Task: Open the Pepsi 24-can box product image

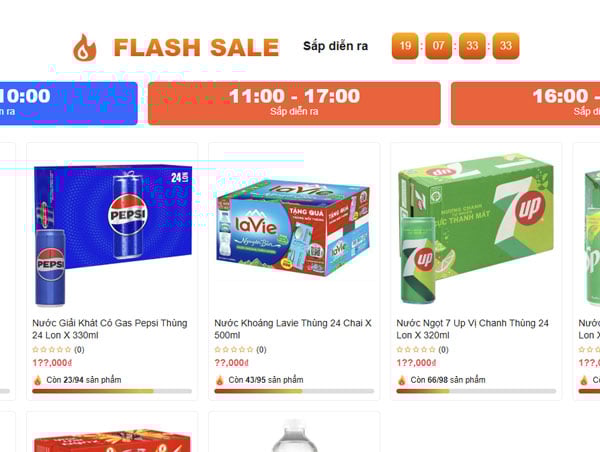Action: 112,234
